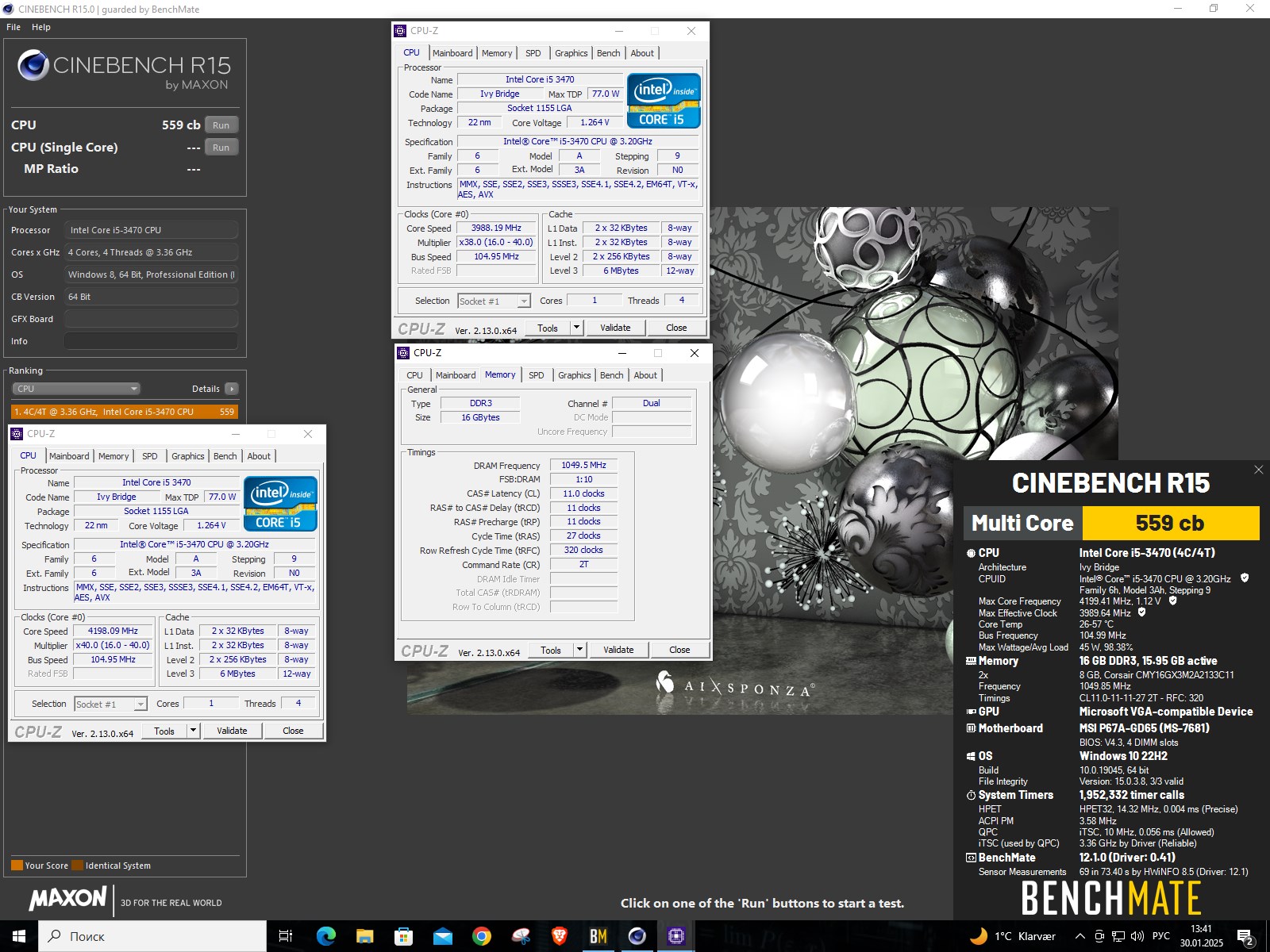Open the network icon in system tray
Image resolution: width=1270 pixels, height=952 pixels.
[1118, 936]
